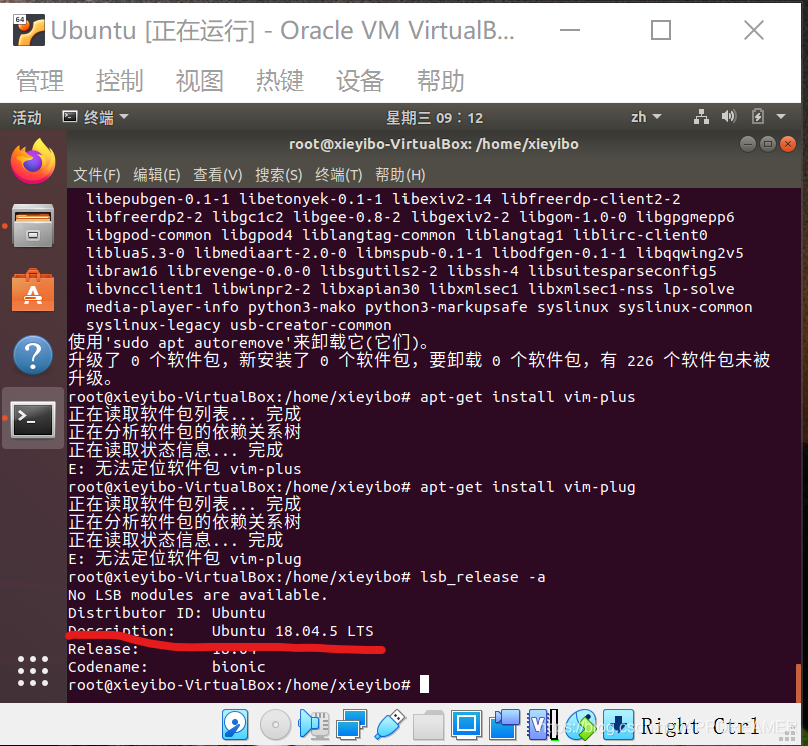Click the line No LSB modules are available.

198,595
